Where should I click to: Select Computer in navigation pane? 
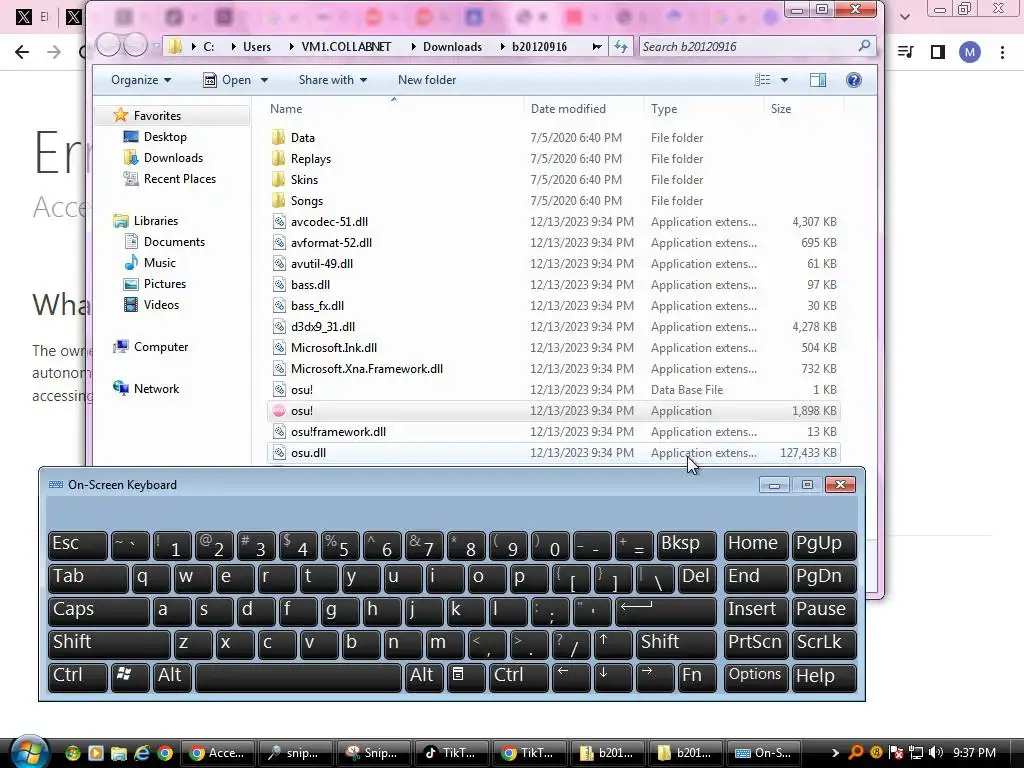click(161, 347)
